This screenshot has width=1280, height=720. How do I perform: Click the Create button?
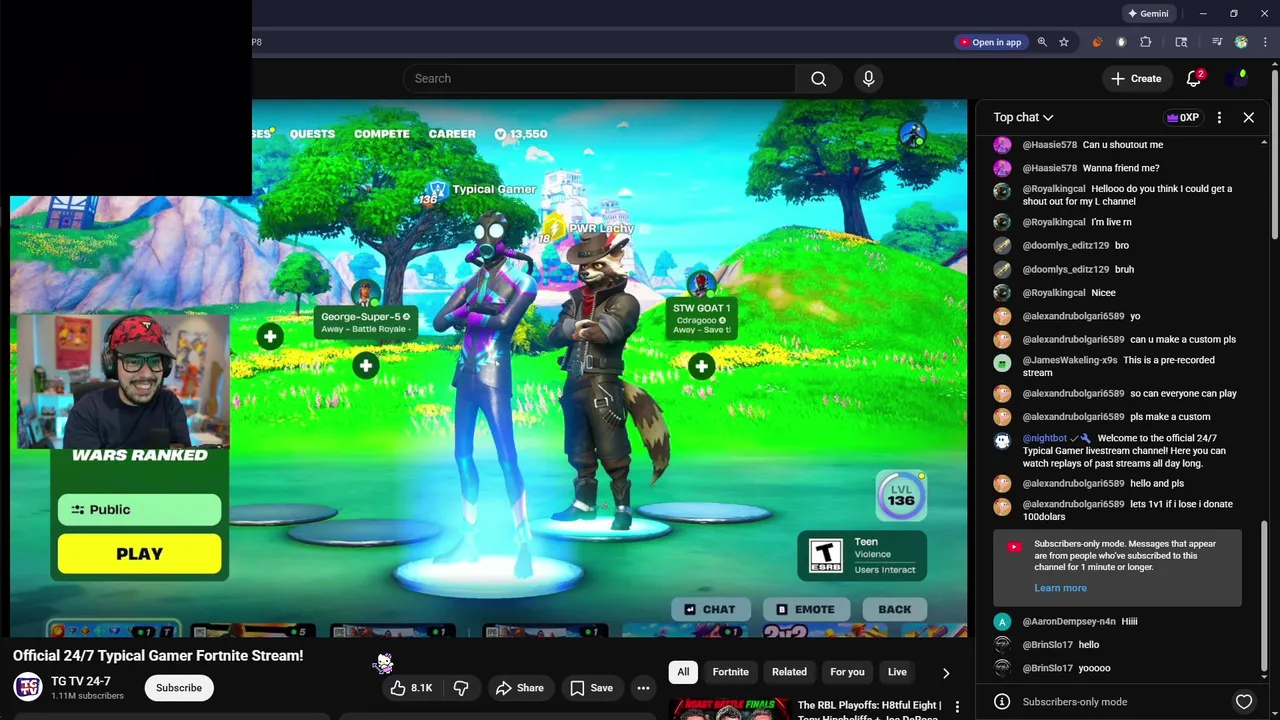click(1136, 79)
